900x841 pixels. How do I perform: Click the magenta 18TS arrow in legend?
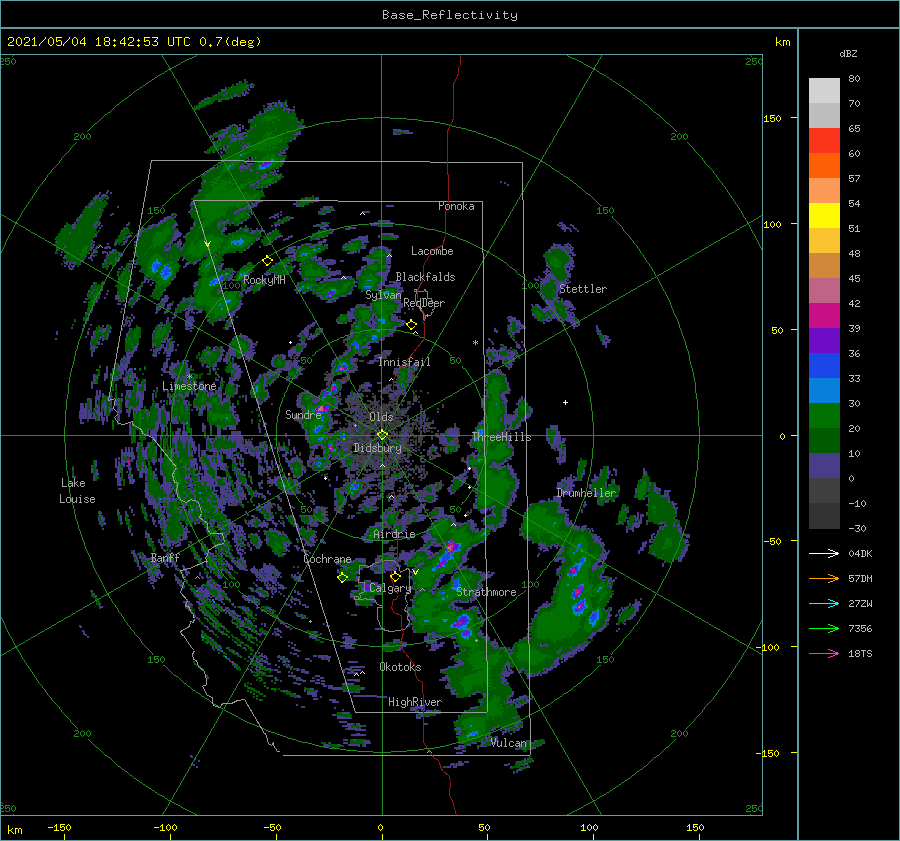pos(824,653)
